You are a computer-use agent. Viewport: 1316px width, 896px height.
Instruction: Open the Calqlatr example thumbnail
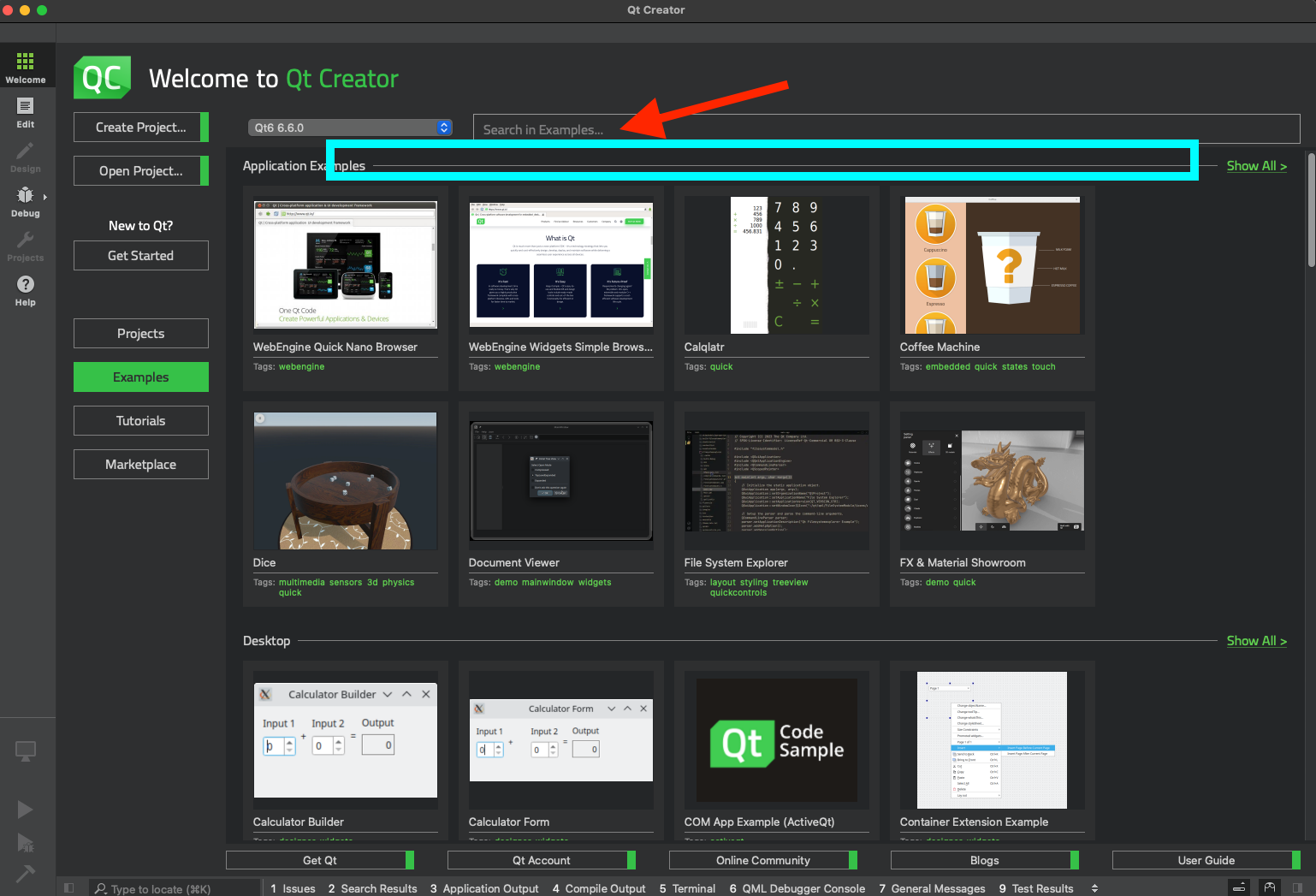(777, 265)
